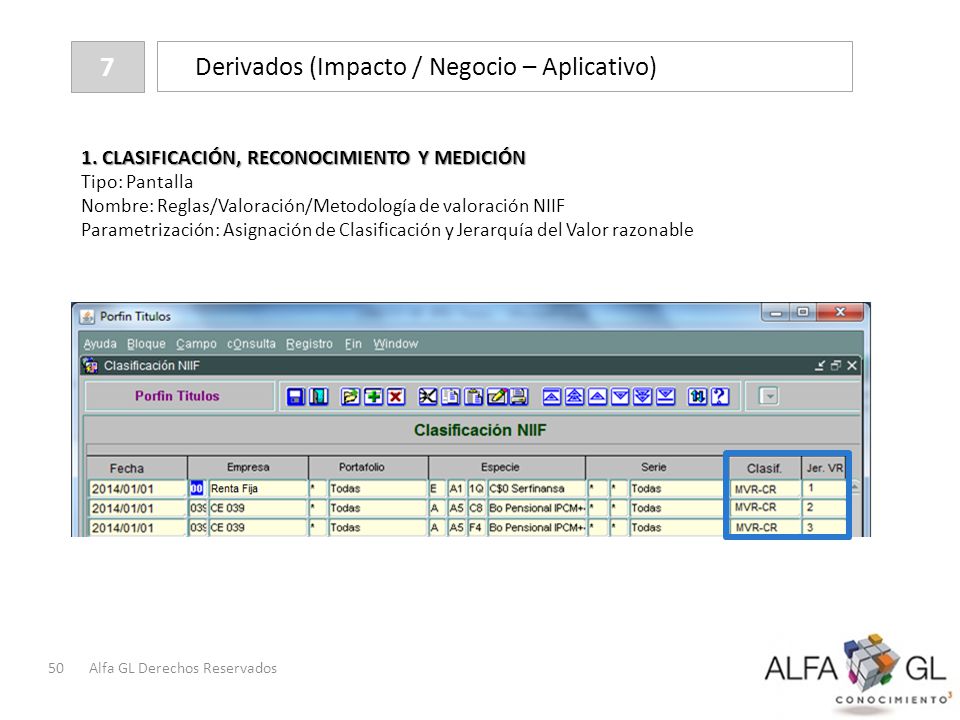Click the Print toolbar icon

(x=519, y=397)
